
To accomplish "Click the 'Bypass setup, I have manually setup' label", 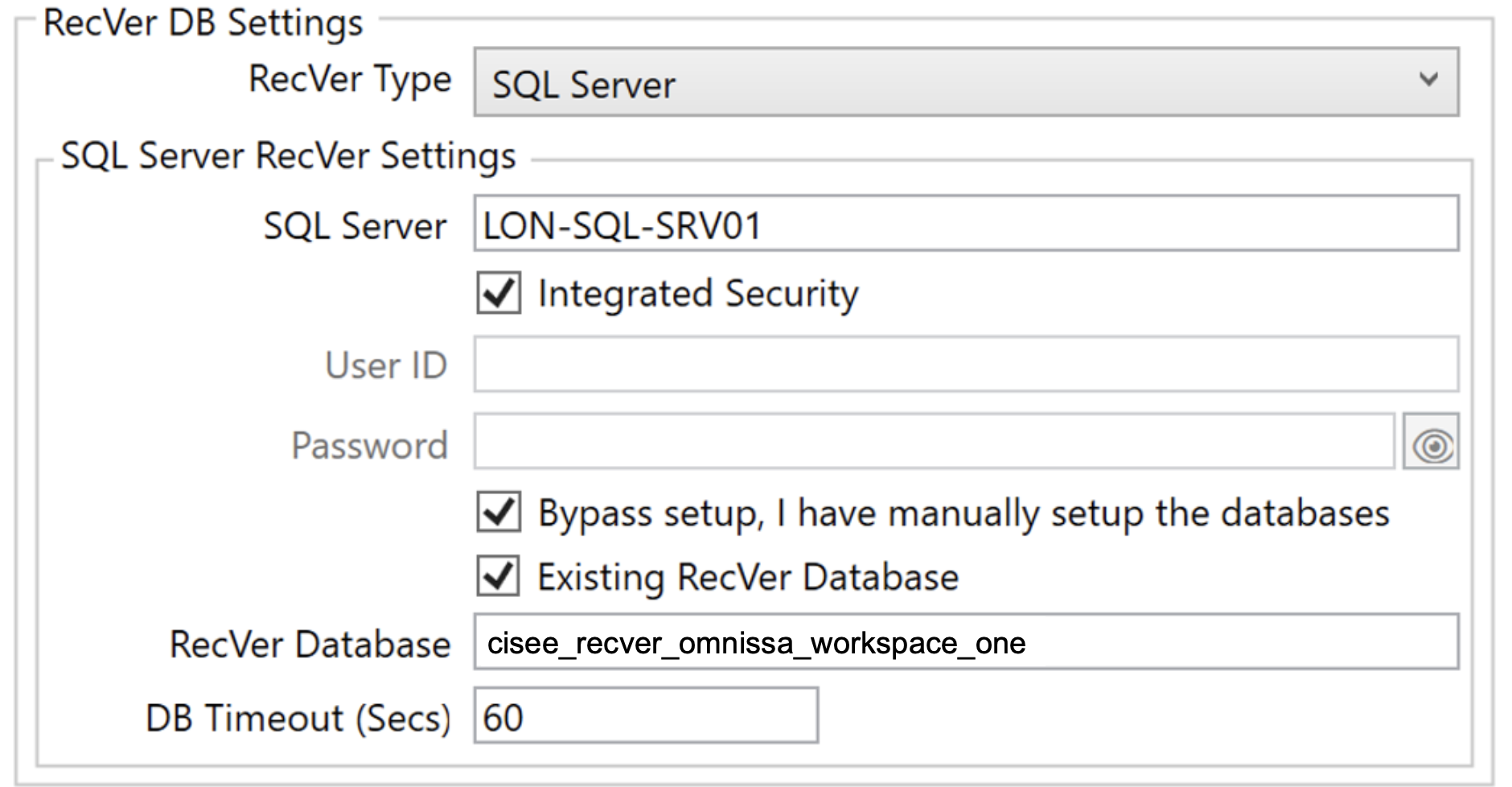I will (x=963, y=514).
